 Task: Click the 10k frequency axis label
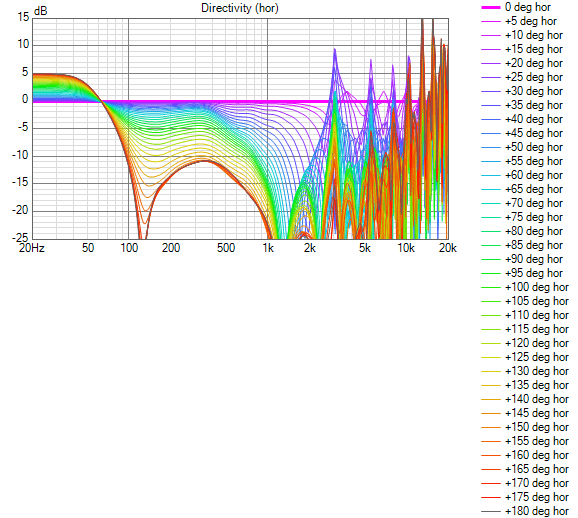click(x=406, y=248)
